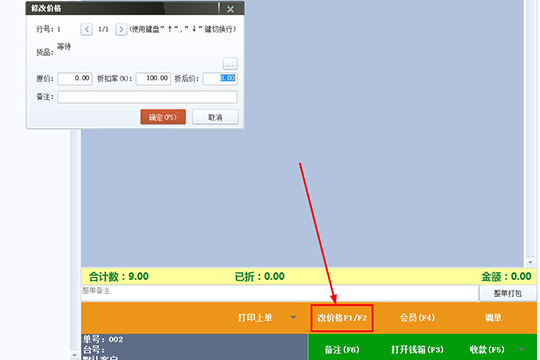Select the 已折：0.00 discount text
Viewport: 540px width, 360px height.
(260, 276)
